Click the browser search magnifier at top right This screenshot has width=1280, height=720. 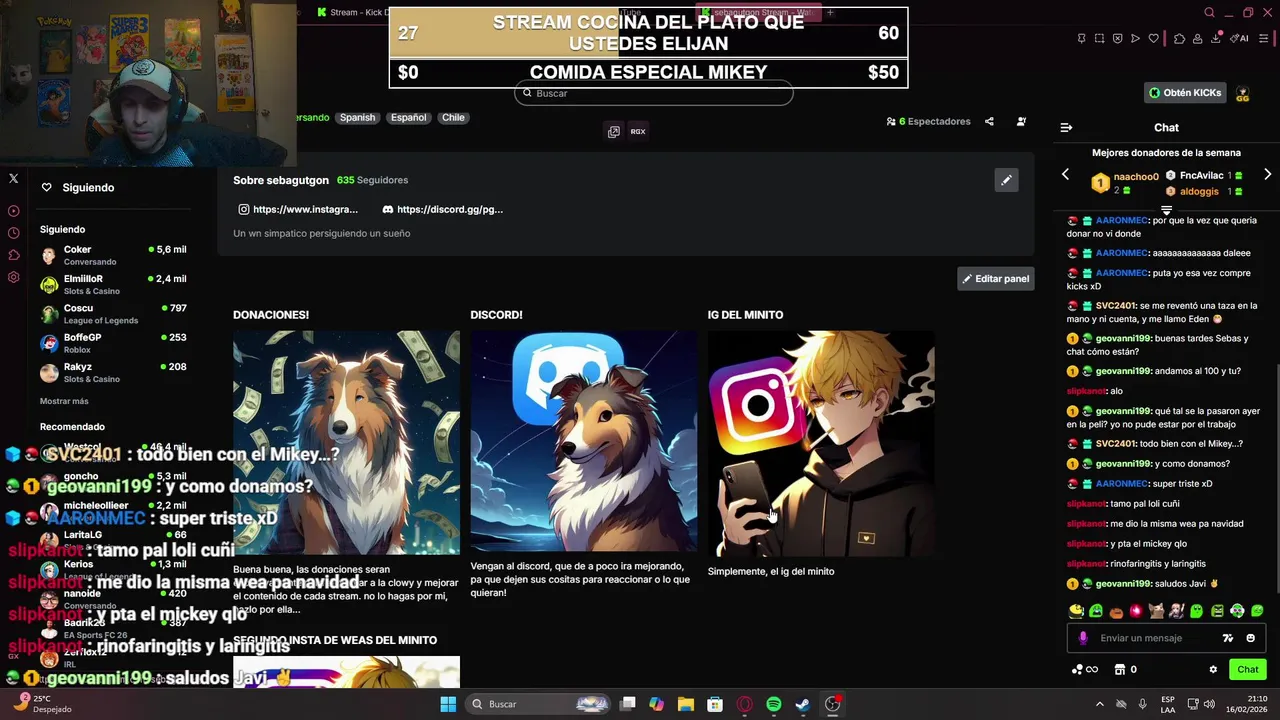pos(1209,13)
